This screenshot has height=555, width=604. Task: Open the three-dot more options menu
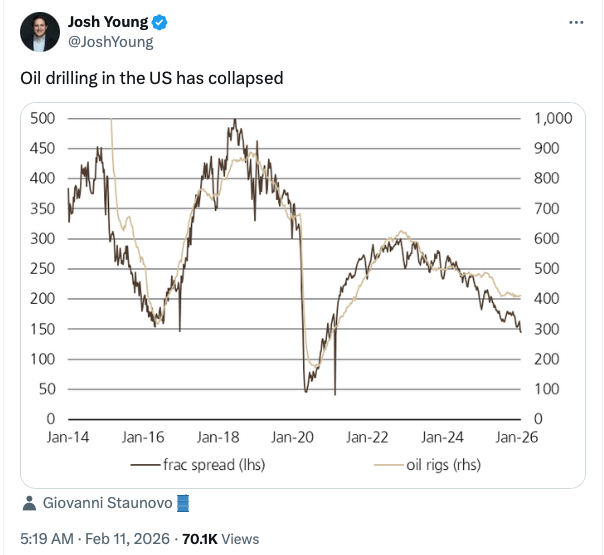[x=576, y=22]
